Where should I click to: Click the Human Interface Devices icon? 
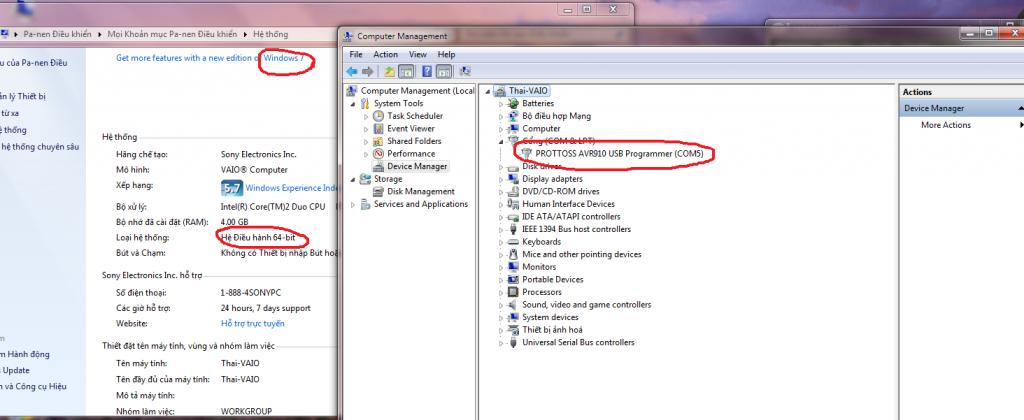tap(513, 204)
